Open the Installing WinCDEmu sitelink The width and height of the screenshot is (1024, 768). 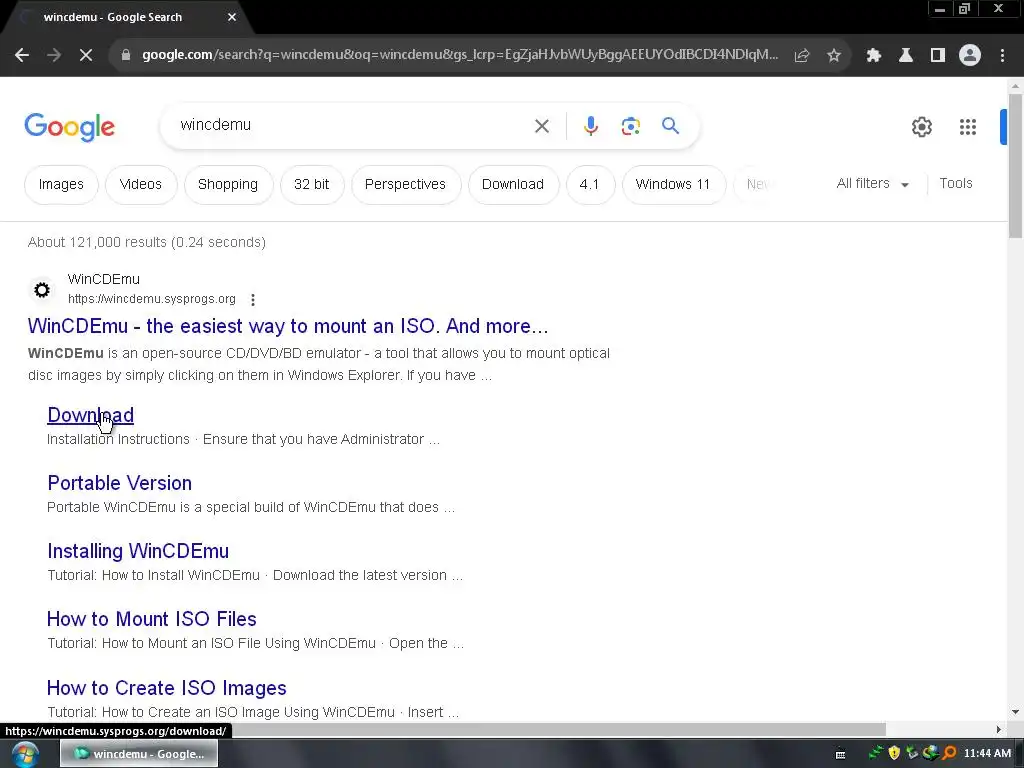138,551
